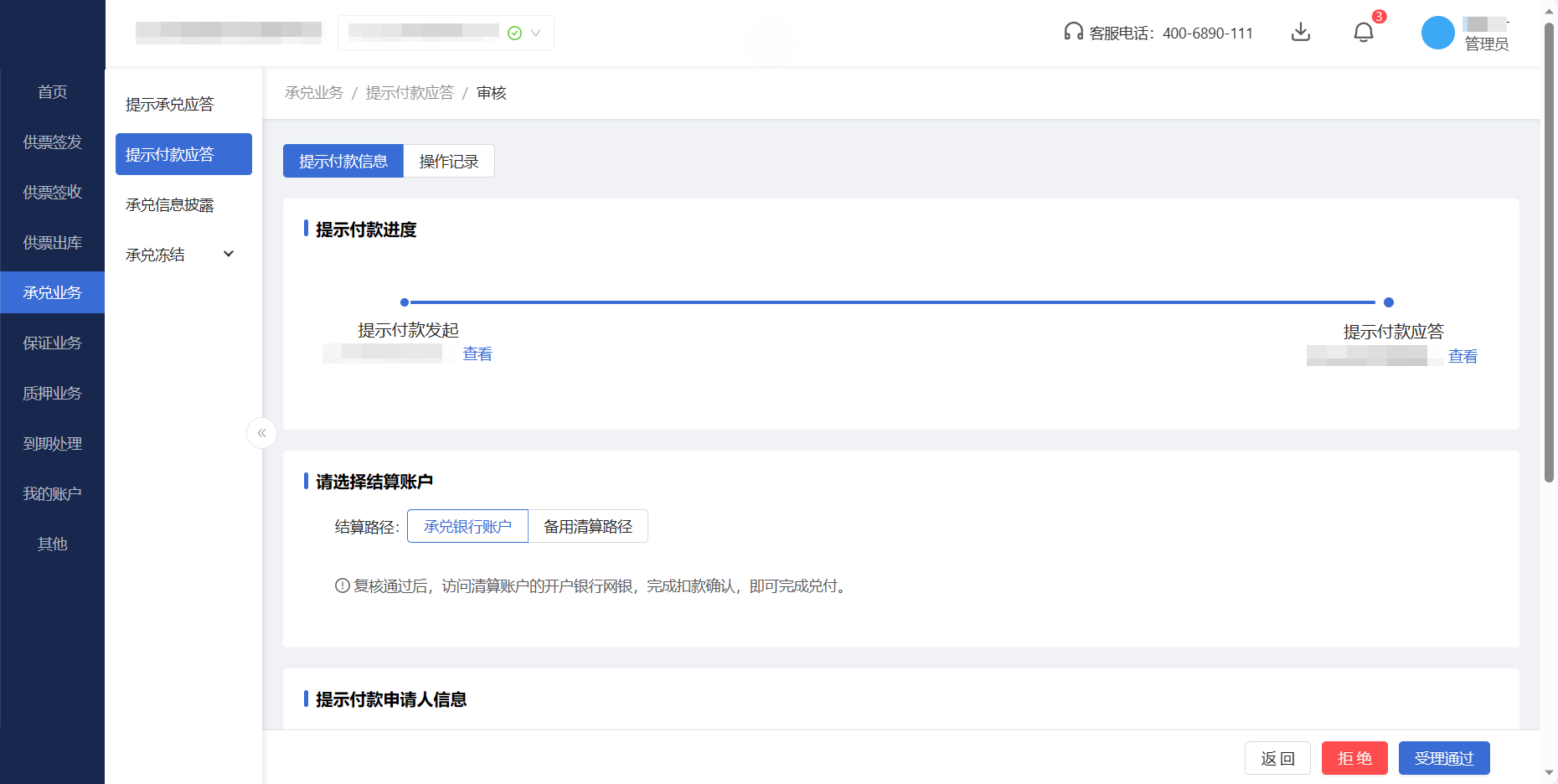
Task: Click the download icon in header
Action: (x=1301, y=32)
